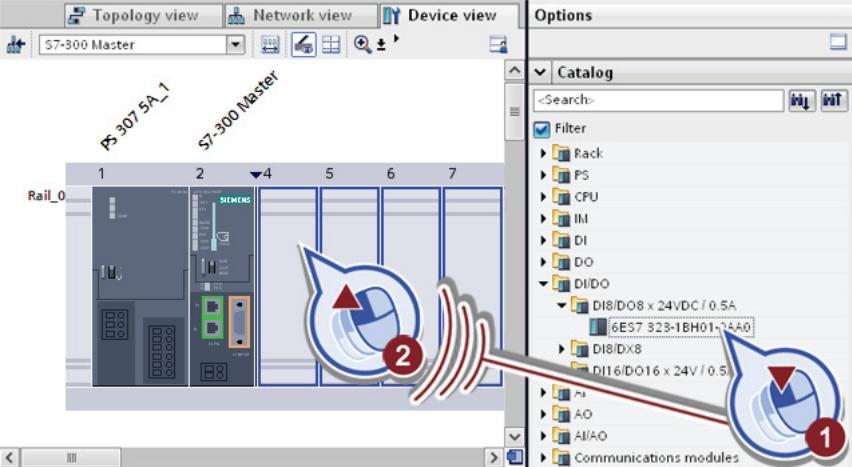Open the S7-300 Master device dropdown
This screenshot has height=467, width=852.
click(235, 45)
